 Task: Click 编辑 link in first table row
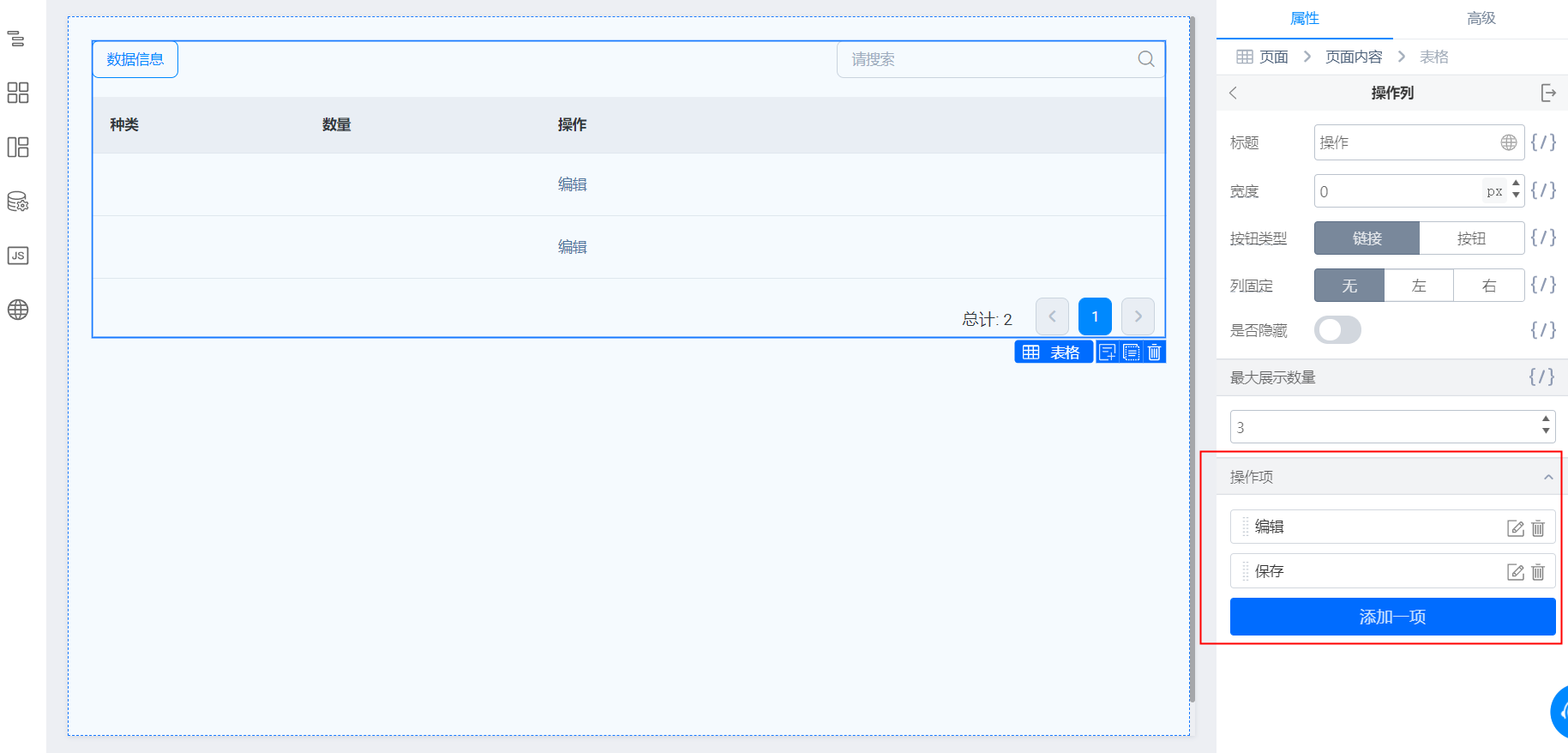[x=573, y=184]
